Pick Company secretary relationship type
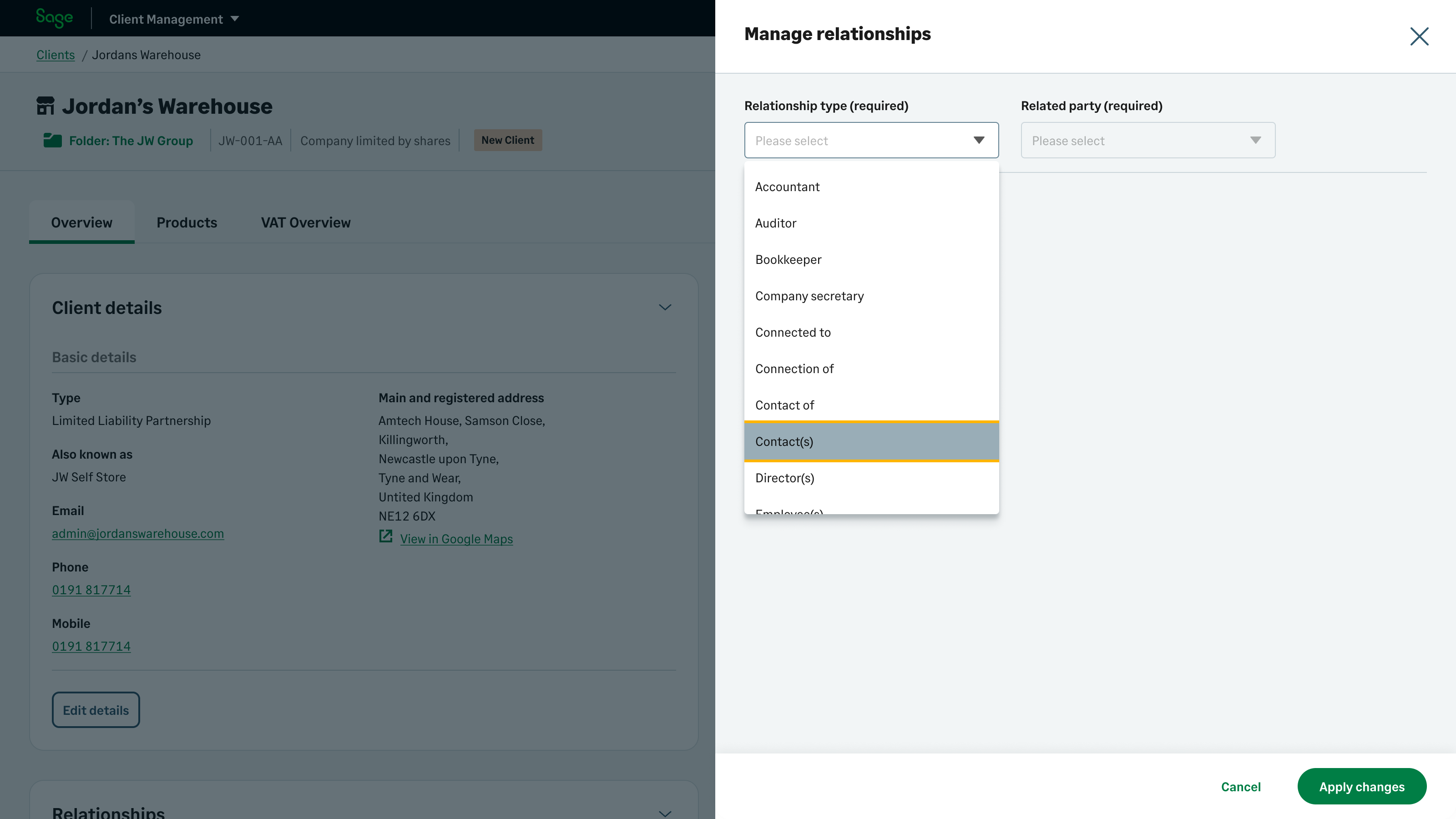1456x819 pixels. pyautogui.click(x=809, y=296)
